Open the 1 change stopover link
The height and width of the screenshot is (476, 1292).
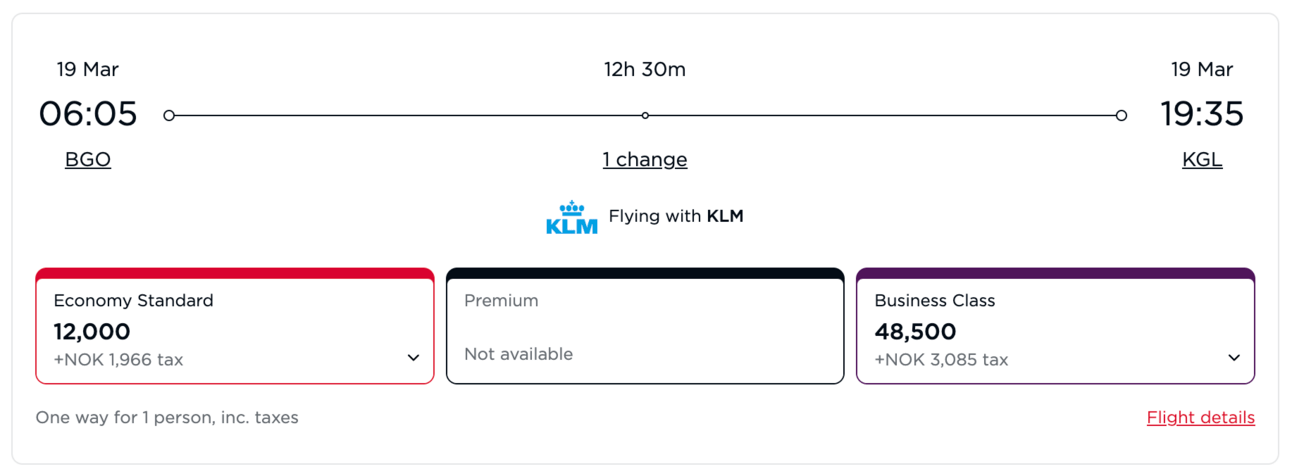pyautogui.click(x=645, y=160)
